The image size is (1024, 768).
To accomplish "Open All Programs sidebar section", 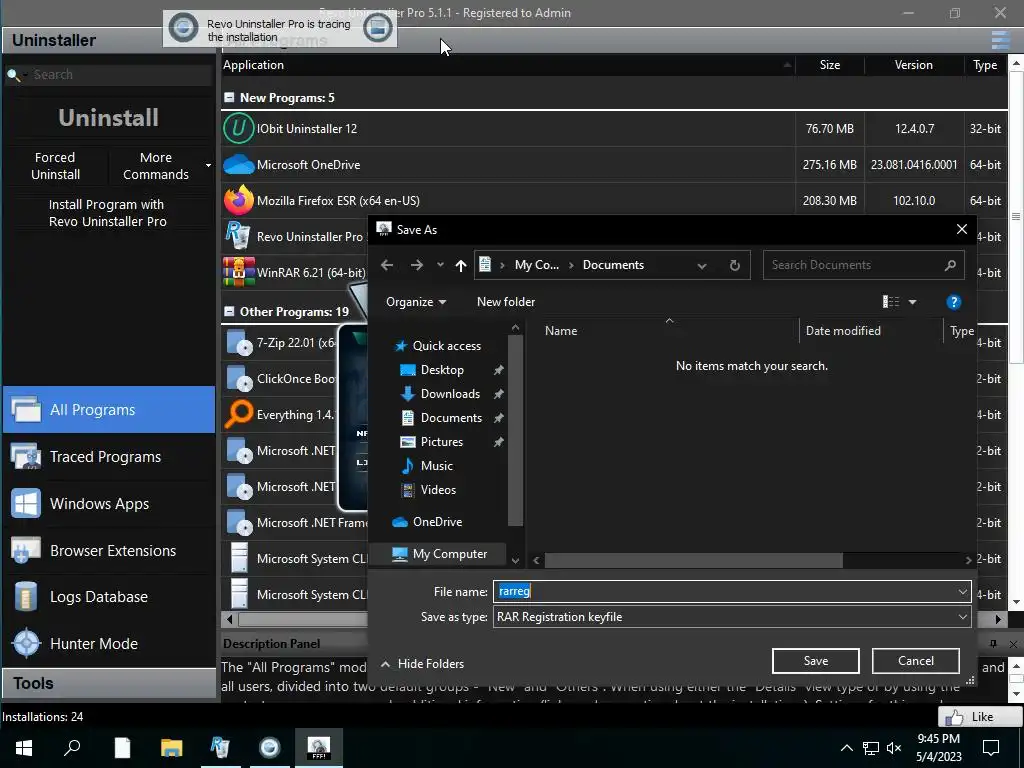I will coord(109,409).
